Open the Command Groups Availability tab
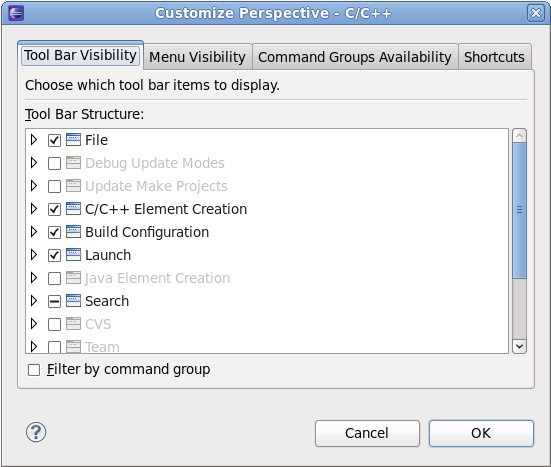 tap(355, 57)
